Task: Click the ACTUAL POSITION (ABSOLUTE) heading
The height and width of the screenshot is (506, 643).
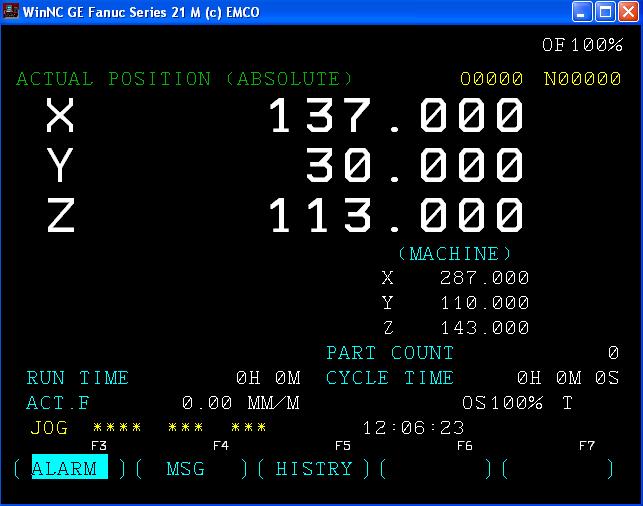Action: 184,79
